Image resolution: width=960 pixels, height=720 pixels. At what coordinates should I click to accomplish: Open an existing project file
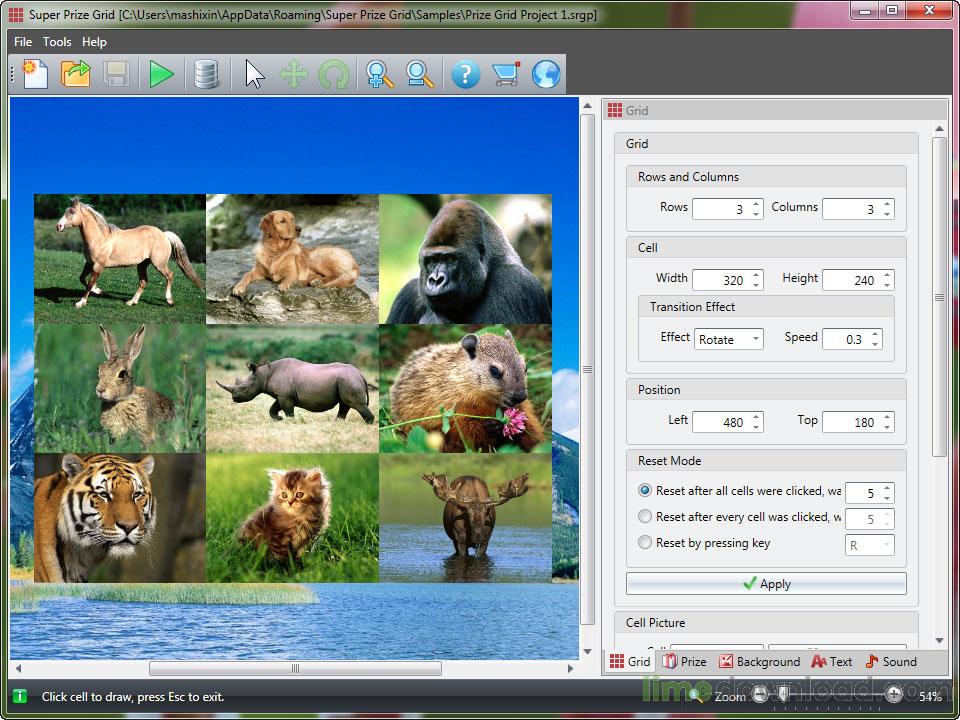(75, 73)
